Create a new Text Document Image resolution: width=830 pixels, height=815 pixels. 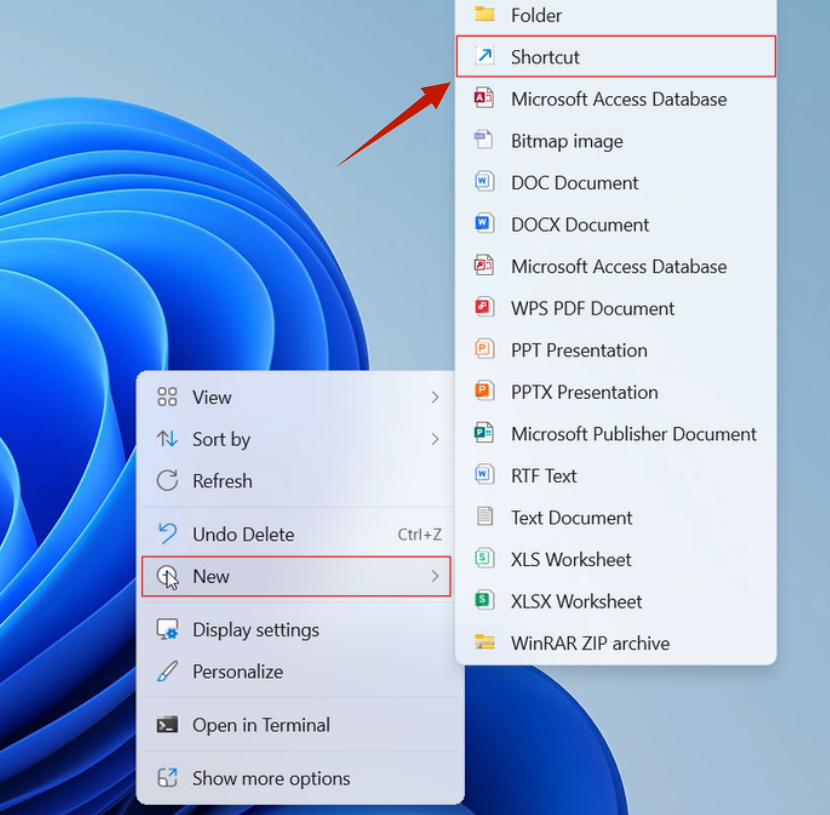(x=616, y=517)
